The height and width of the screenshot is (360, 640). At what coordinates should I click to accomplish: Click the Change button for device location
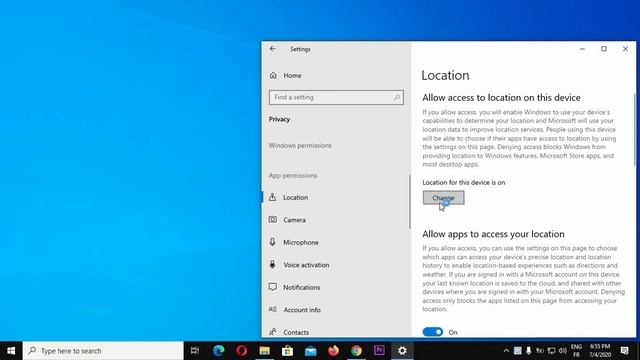443,198
